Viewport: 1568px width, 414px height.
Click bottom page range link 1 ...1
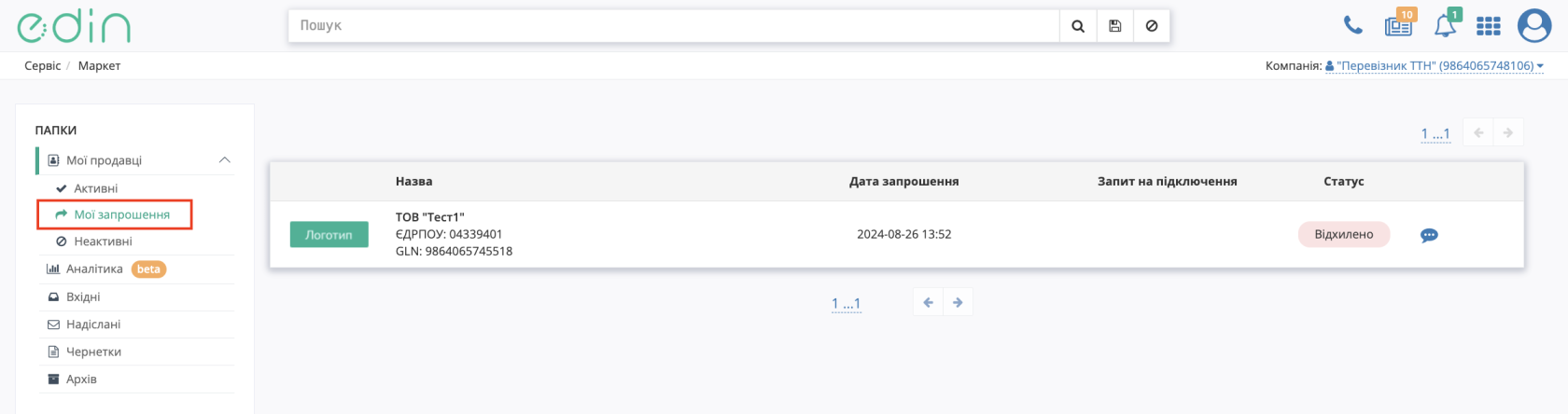coord(847,304)
